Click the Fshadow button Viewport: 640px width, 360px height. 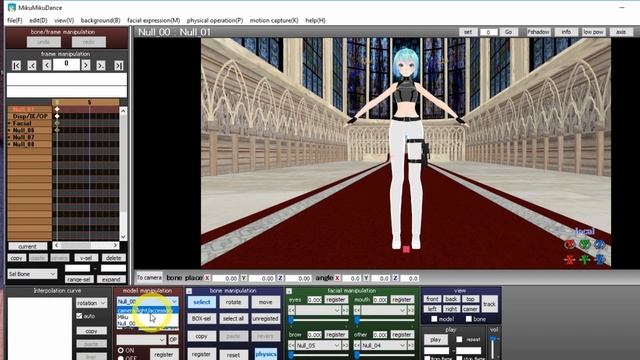click(538, 32)
